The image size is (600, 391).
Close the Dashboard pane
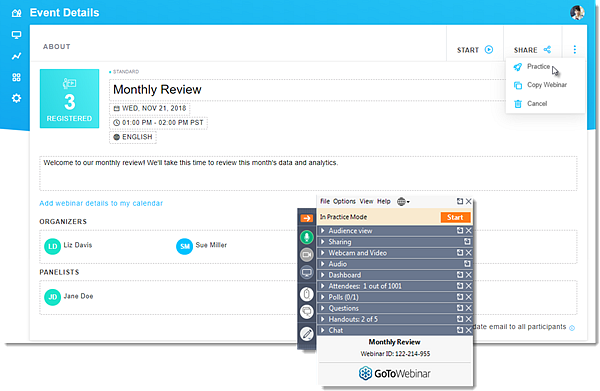468,275
